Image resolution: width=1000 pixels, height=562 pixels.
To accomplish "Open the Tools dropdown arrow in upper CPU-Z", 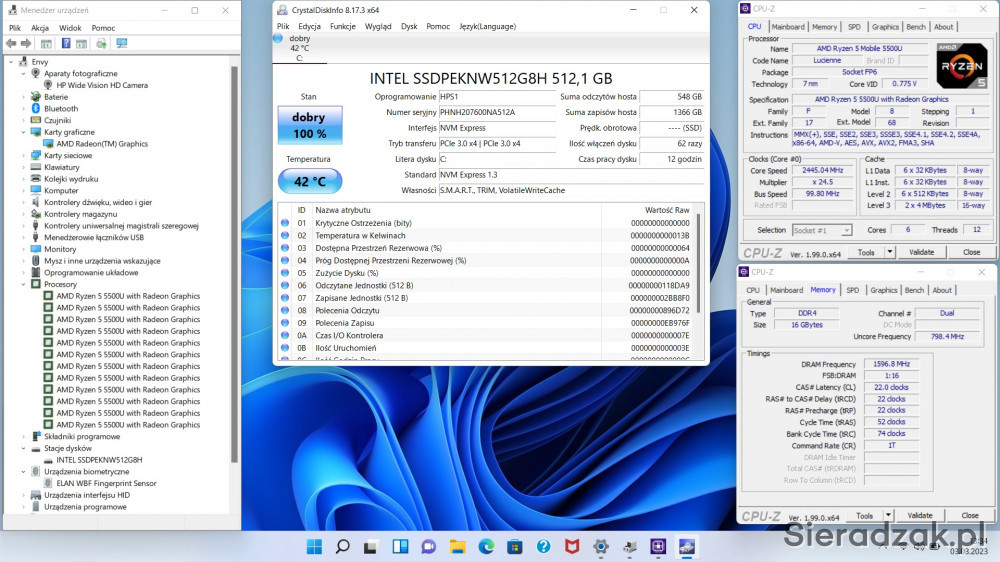I will tap(890, 253).
